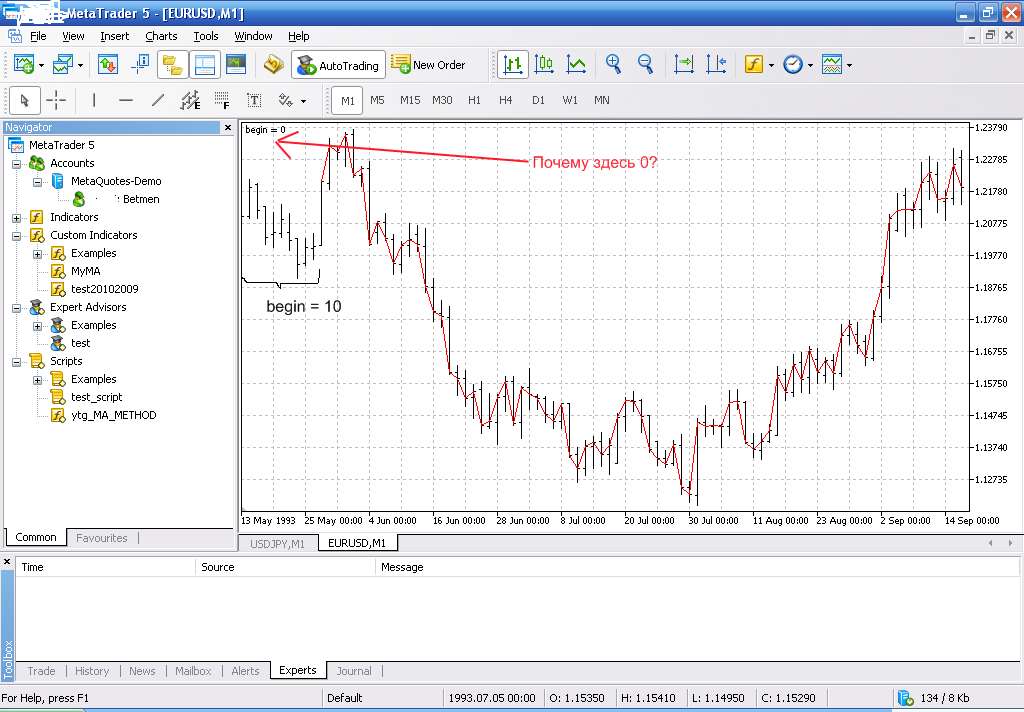The width and height of the screenshot is (1024, 712).
Task: Open the Favourites tab in Navigator
Action: pos(101,538)
